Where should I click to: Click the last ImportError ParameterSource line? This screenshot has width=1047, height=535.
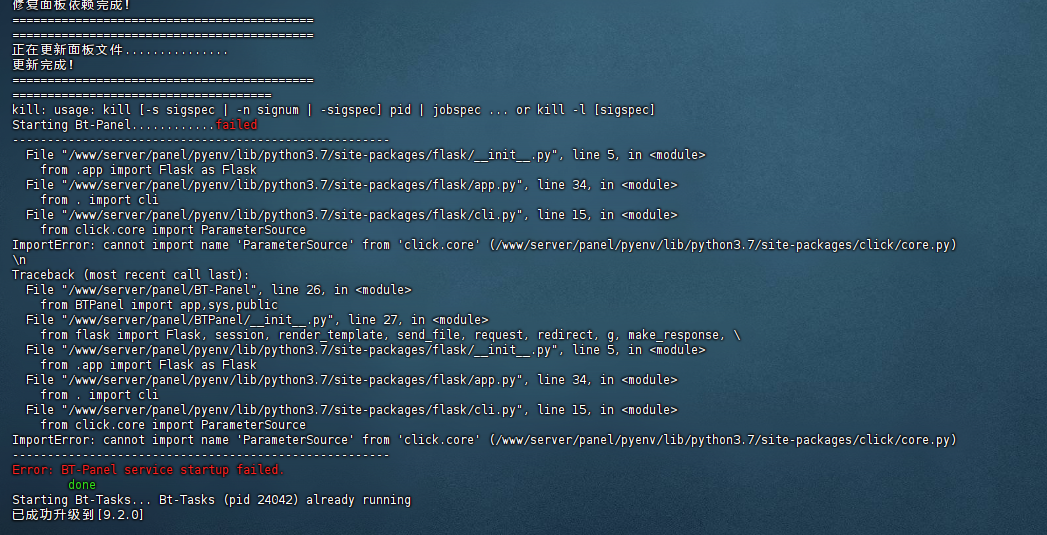coord(485,440)
